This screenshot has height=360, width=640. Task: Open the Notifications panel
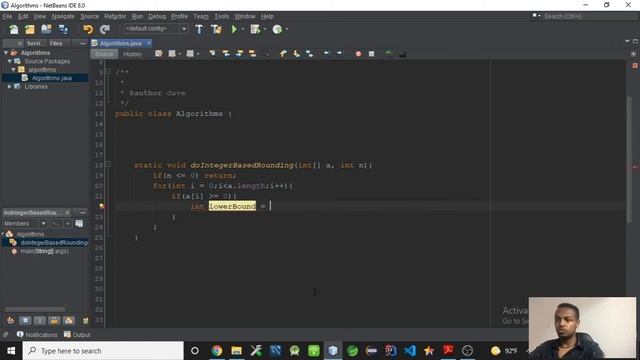[37, 335]
